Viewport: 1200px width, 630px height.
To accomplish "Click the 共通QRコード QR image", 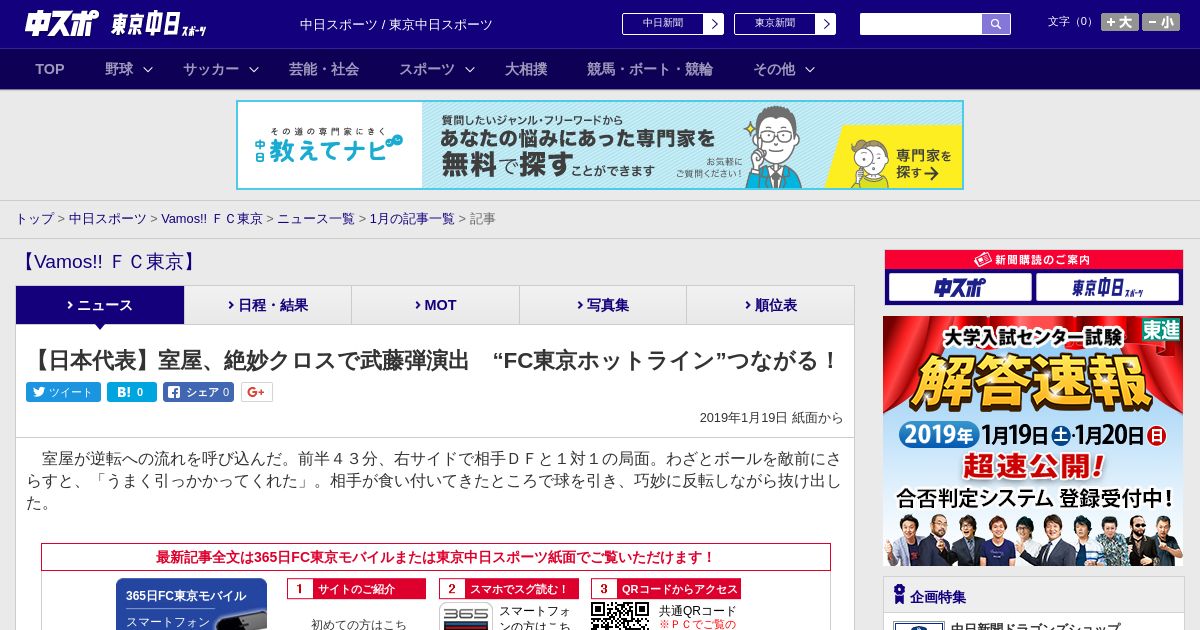I will point(620,616).
